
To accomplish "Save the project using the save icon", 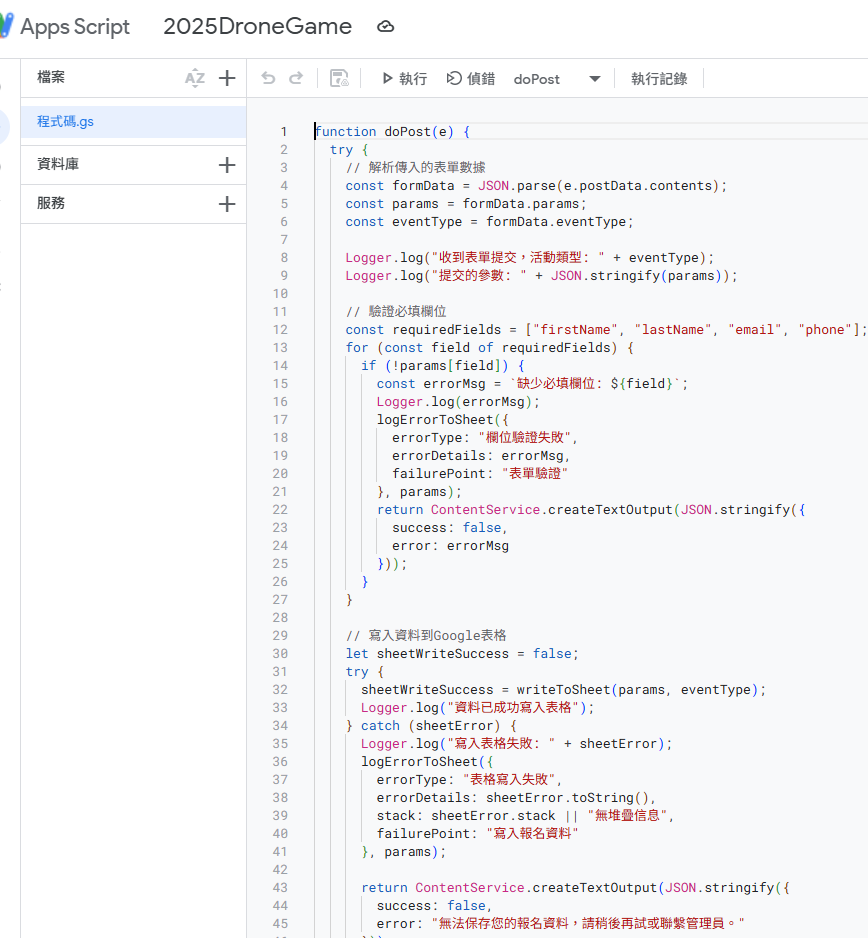I will click(x=340, y=78).
